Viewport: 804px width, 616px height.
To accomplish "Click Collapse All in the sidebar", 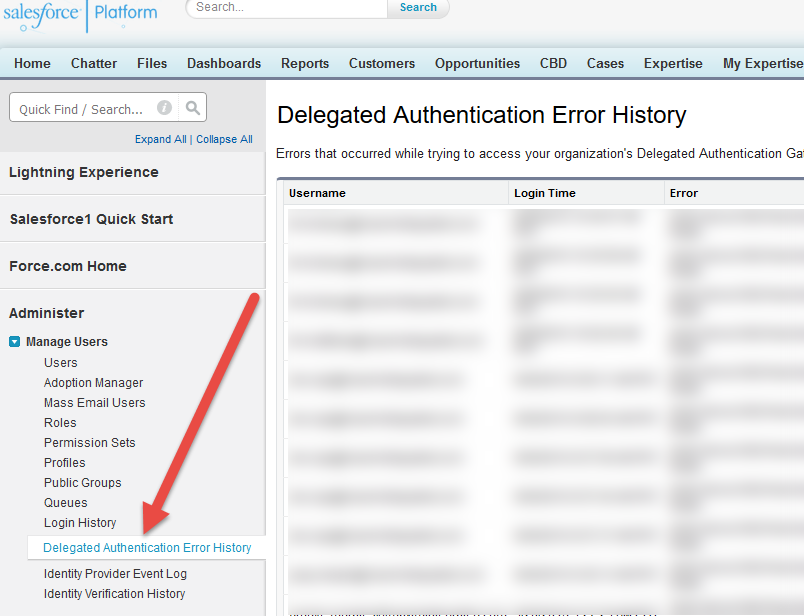I will 224,139.
